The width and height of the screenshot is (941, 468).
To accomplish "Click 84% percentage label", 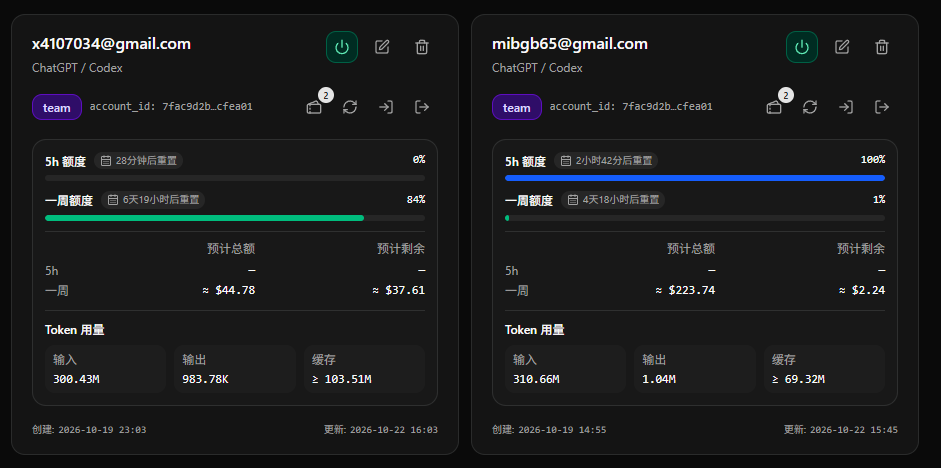I will [x=416, y=200].
